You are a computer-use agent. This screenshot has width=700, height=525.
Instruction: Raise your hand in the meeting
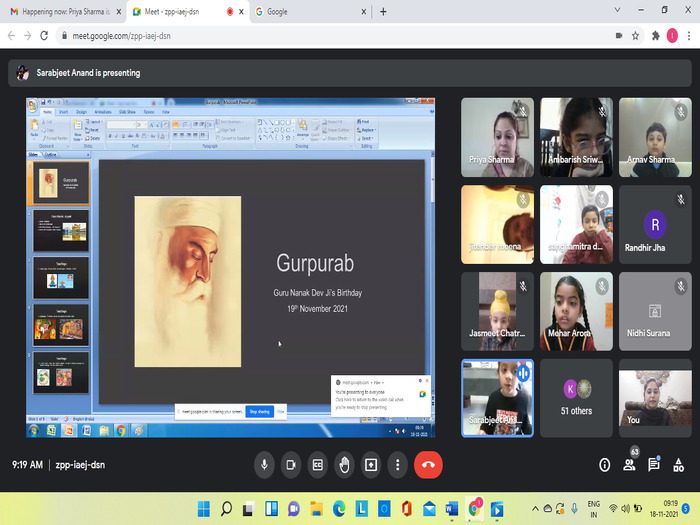(x=344, y=465)
